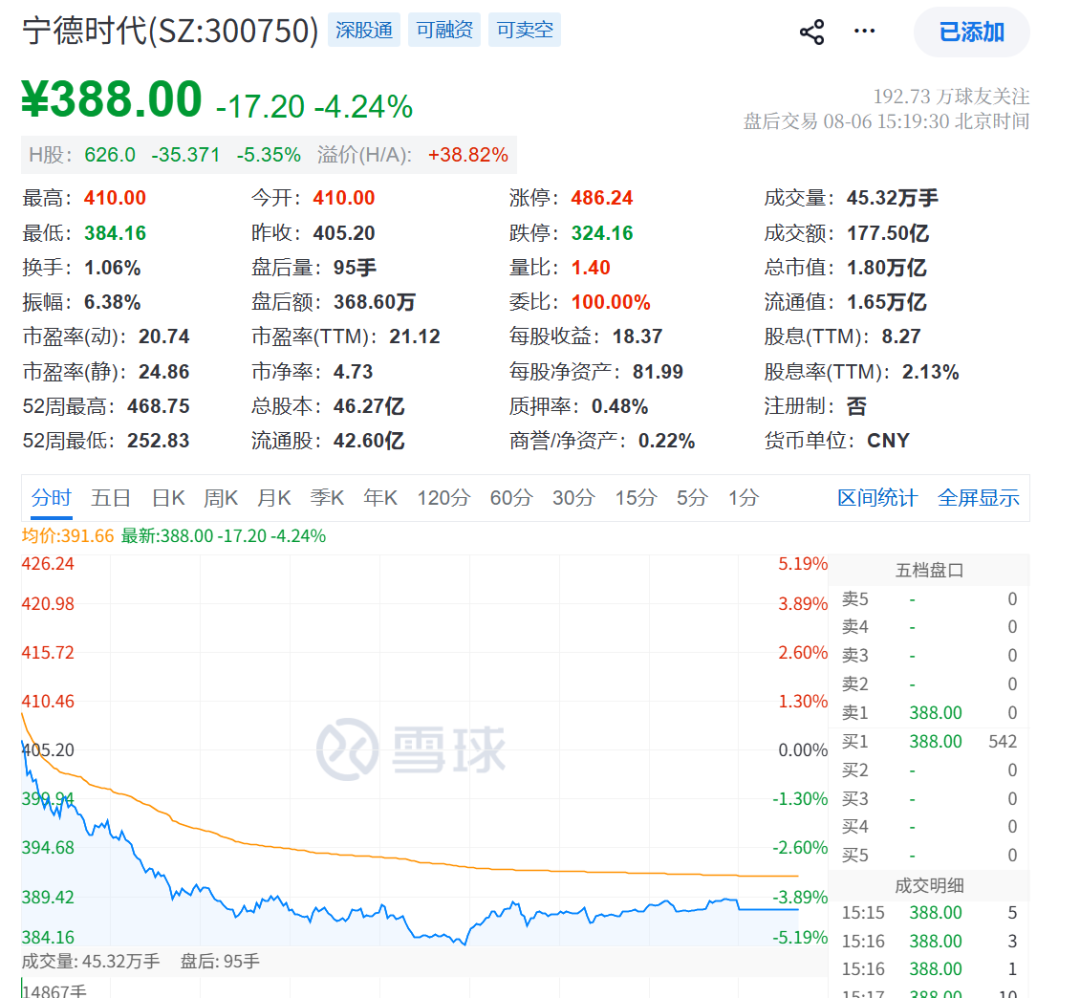Click the 振幅 value 6.38%
Image resolution: width=1080 pixels, height=998 pixels.
pos(112,302)
